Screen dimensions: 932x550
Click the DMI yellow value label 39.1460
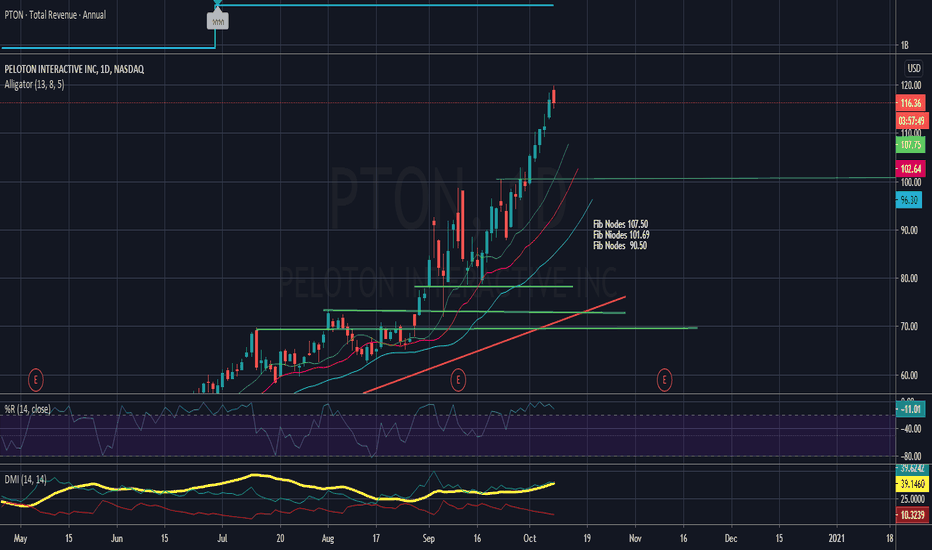tap(912, 484)
